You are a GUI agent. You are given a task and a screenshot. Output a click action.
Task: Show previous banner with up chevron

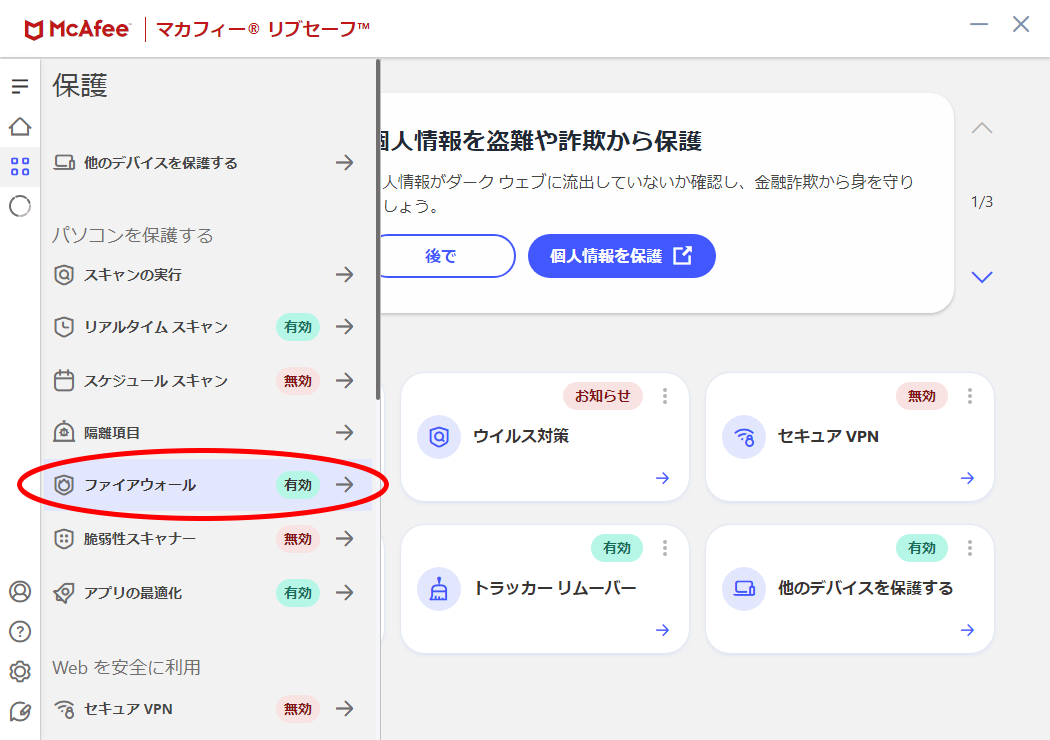[982, 128]
